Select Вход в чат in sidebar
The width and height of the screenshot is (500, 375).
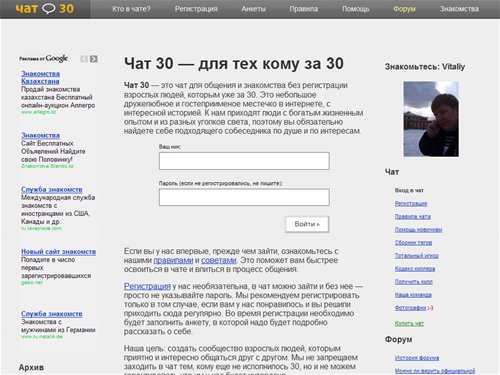tap(409, 190)
